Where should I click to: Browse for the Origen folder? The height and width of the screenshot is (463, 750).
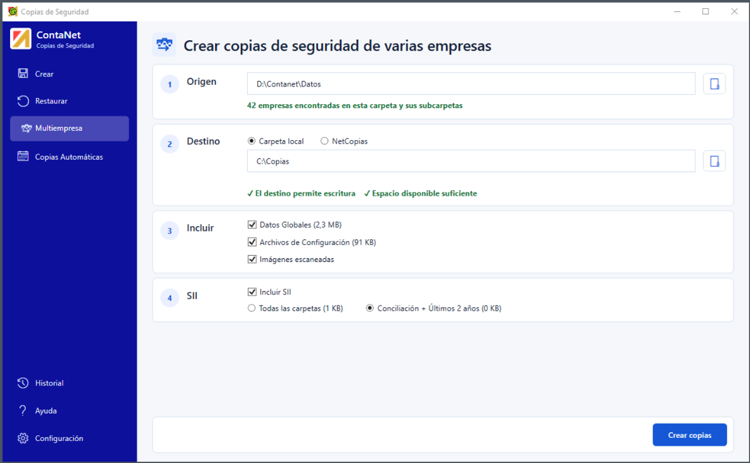[714, 84]
